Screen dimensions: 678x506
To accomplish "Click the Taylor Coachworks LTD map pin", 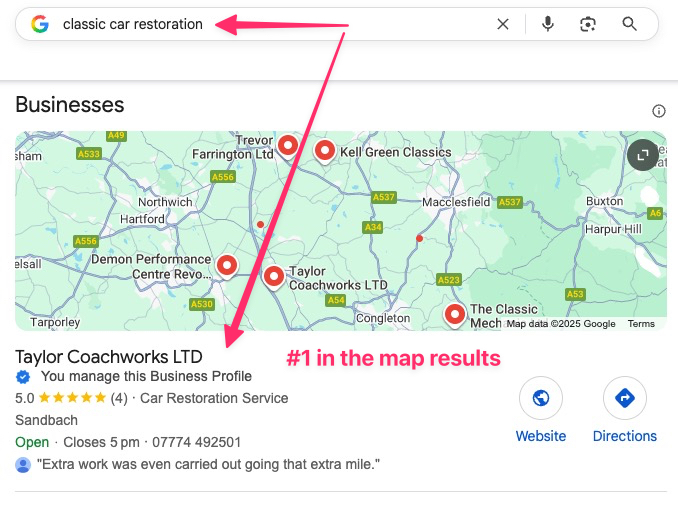I will [x=274, y=277].
